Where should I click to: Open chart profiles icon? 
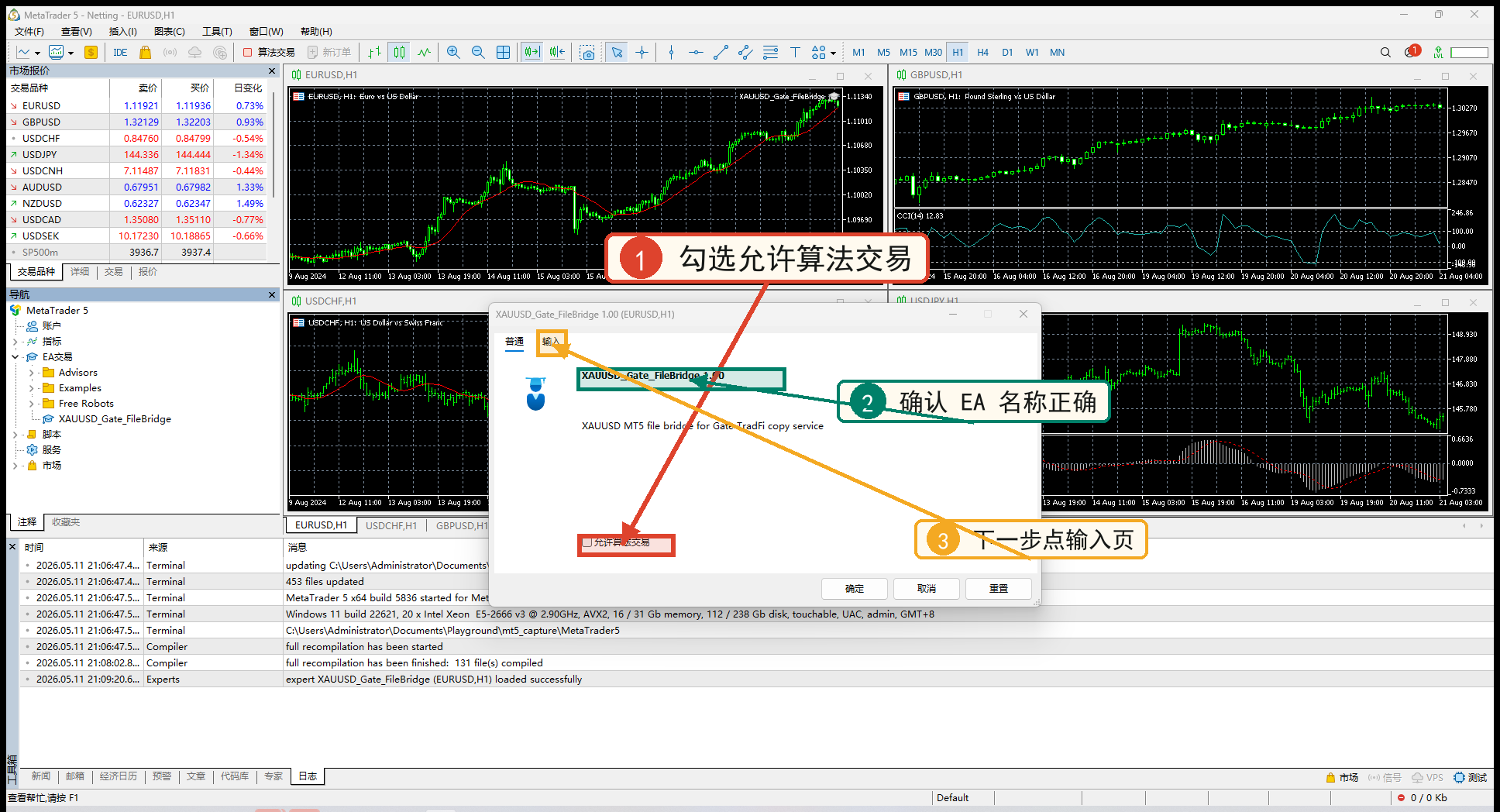[x=56, y=53]
